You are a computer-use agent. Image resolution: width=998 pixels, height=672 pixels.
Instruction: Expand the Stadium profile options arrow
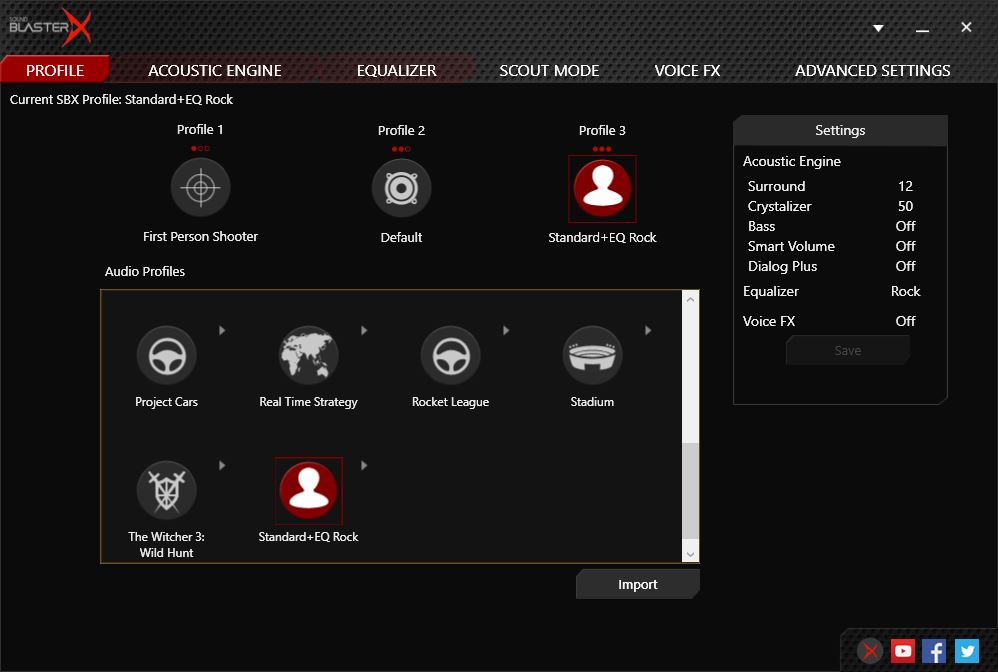(x=648, y=330)
